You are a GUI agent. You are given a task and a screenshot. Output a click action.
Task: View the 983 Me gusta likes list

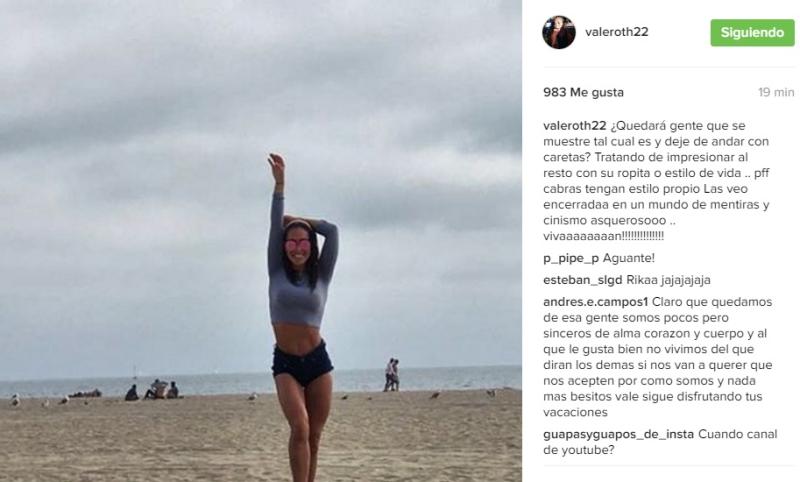pyautogui.click(x=583, y=92)
